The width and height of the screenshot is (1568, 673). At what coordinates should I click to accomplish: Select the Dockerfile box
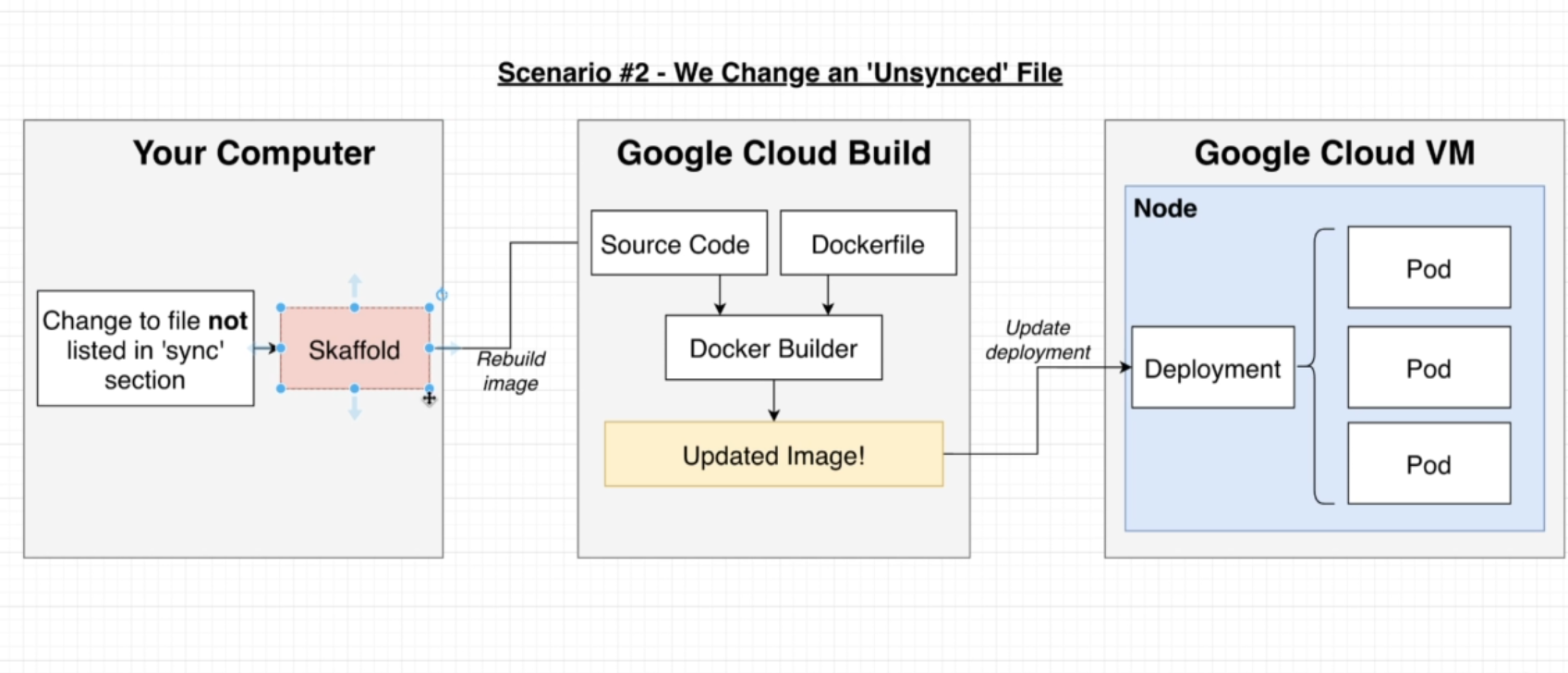click(869, 243)
